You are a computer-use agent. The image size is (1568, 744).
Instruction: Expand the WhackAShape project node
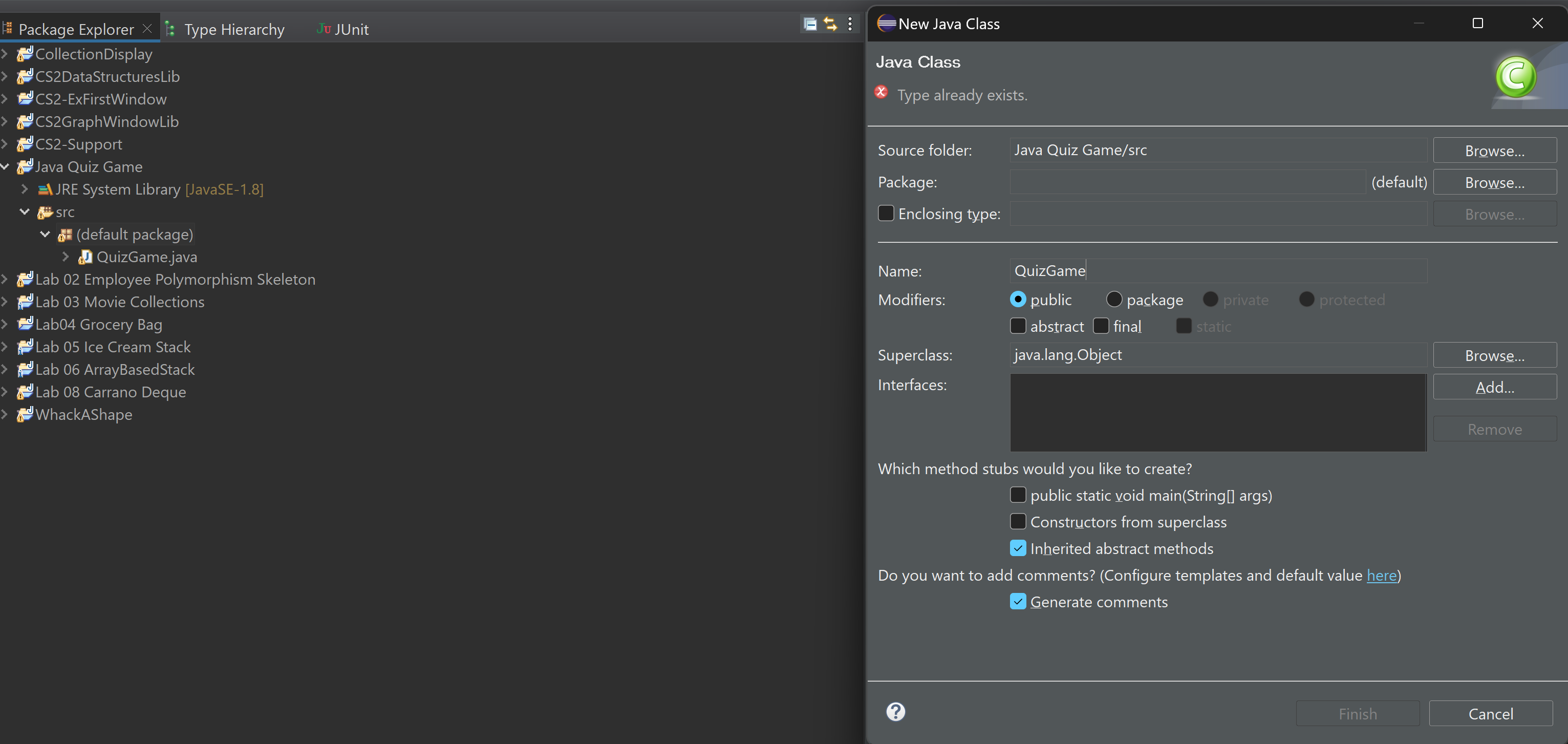(x=5, y=414)
